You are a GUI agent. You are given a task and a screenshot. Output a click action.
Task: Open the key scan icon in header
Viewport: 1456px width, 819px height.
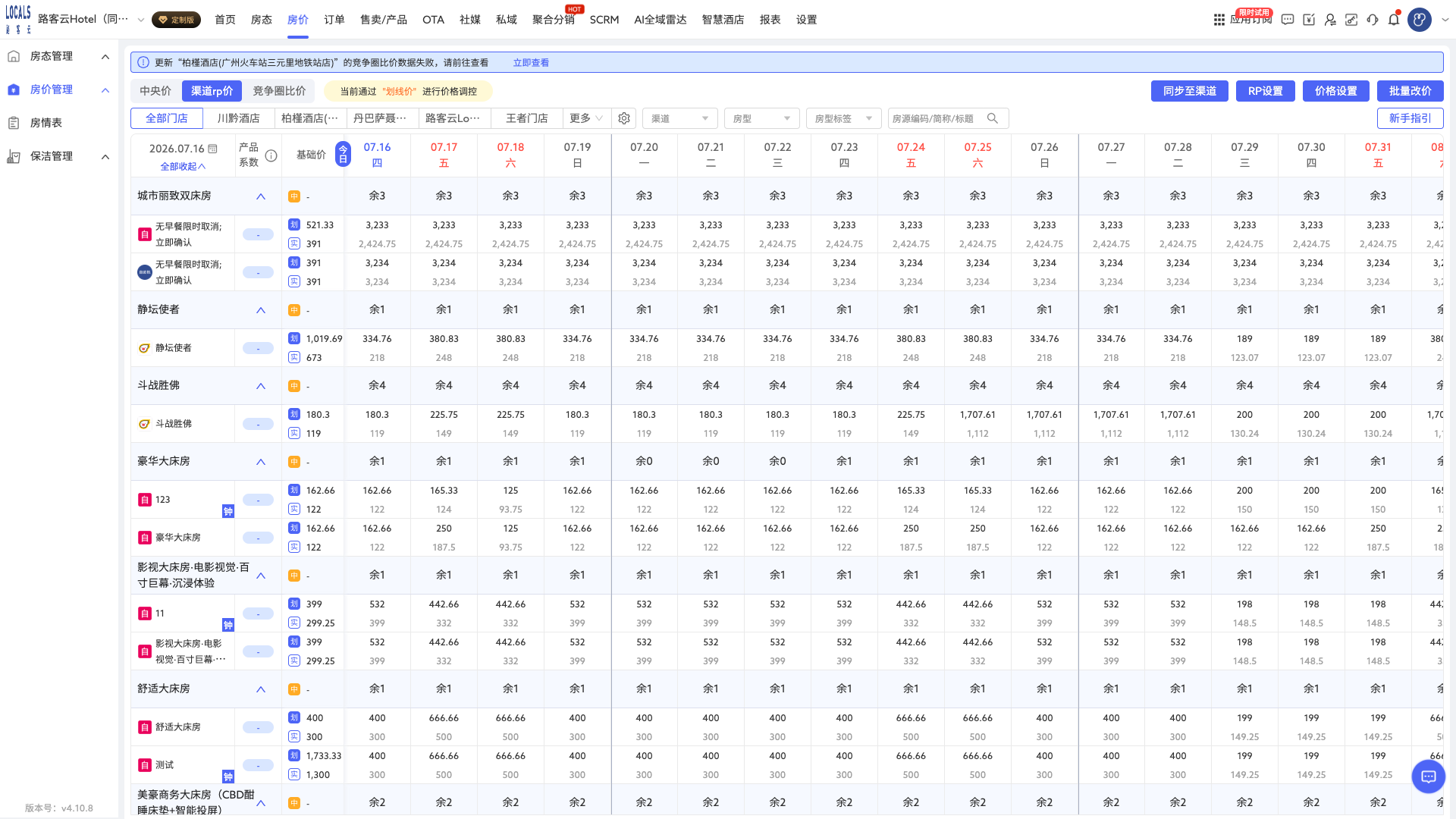coord(1351,20)
